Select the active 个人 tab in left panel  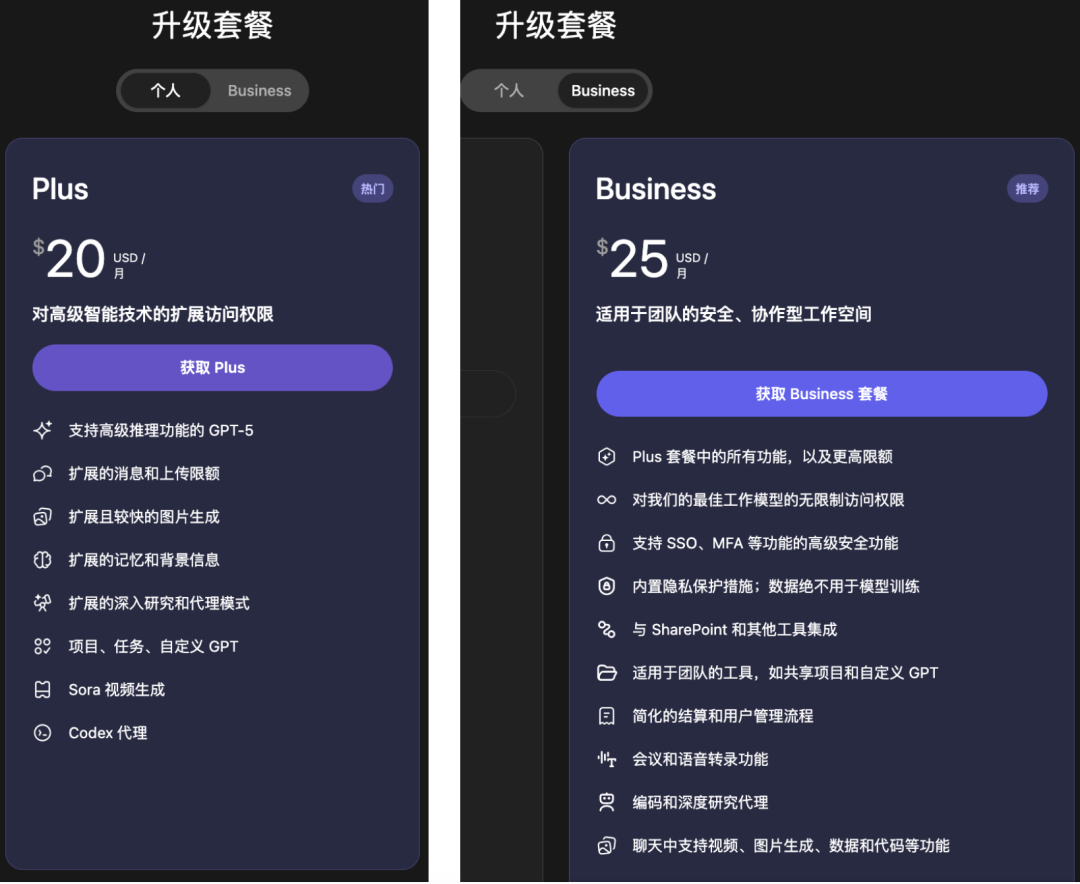tap(165, 91)
